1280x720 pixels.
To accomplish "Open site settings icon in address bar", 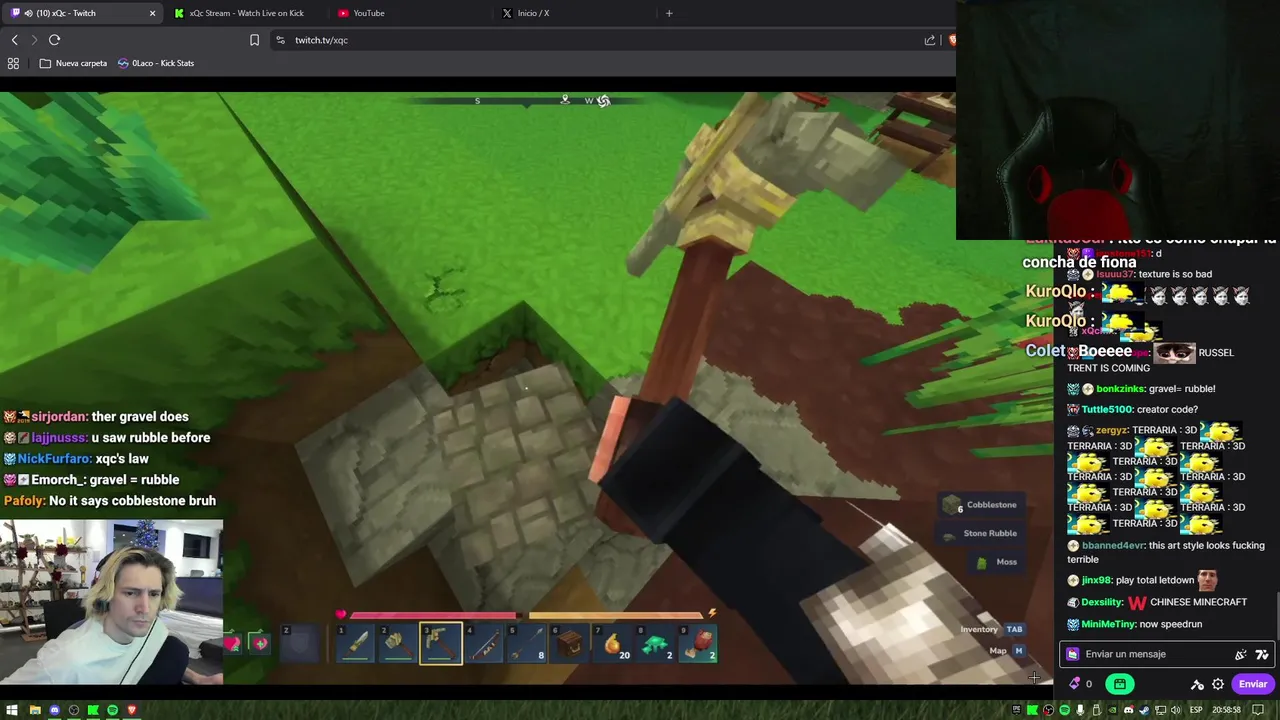I will pos(281,40).
